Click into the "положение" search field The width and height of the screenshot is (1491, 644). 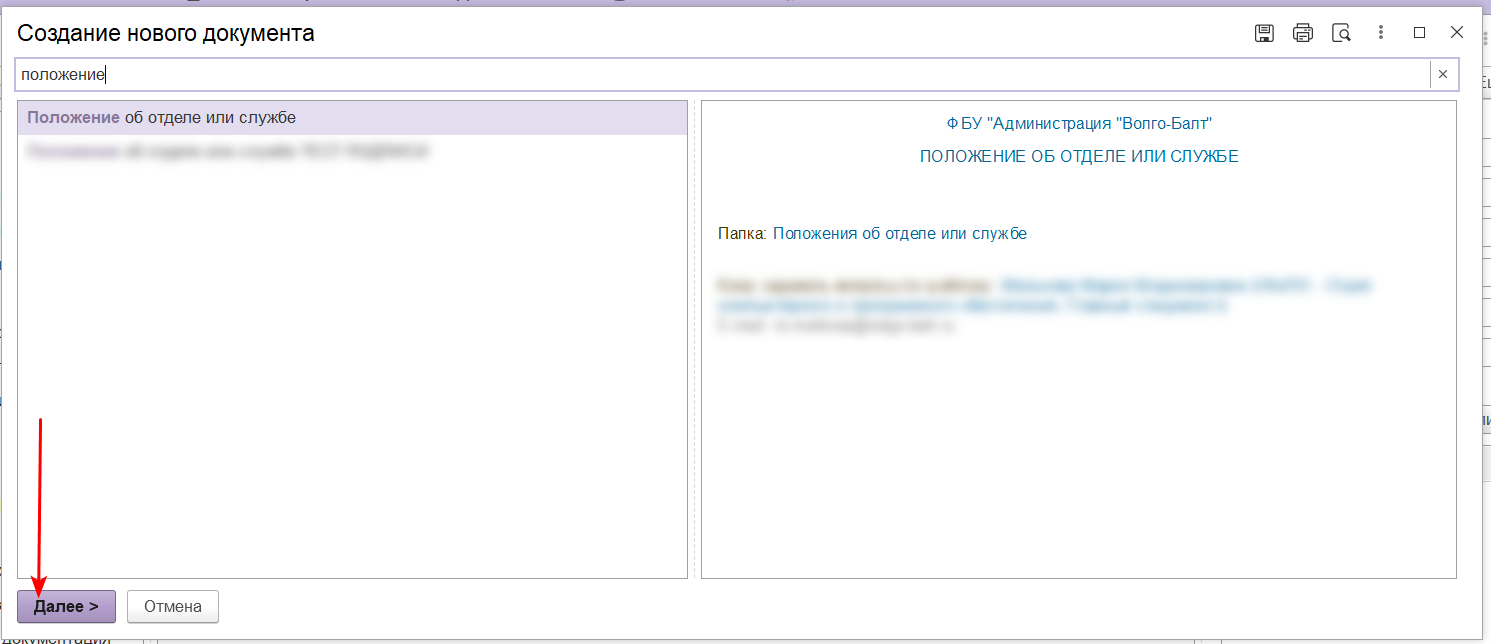(700, 74)
